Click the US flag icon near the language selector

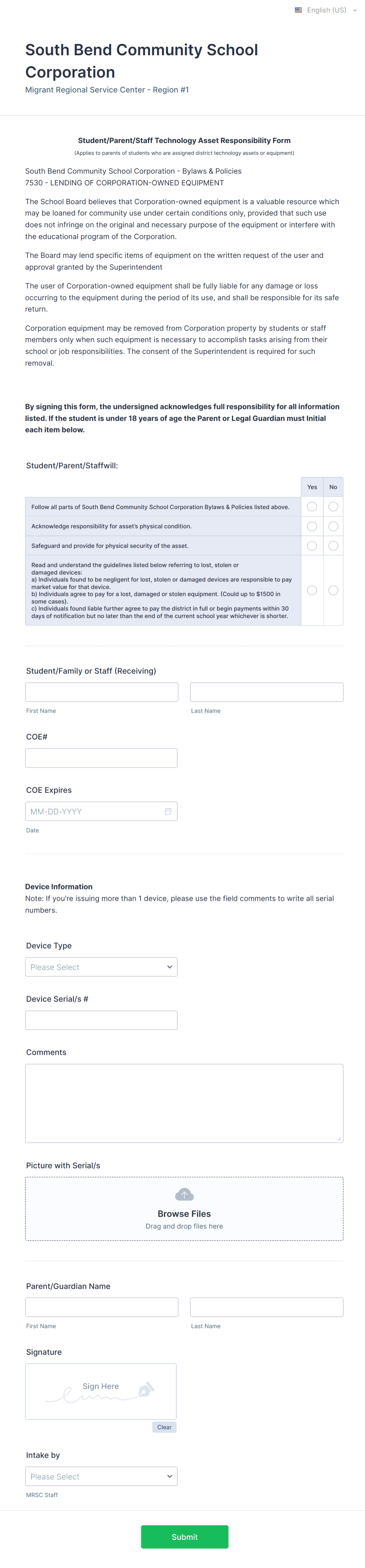pos(298,10)
